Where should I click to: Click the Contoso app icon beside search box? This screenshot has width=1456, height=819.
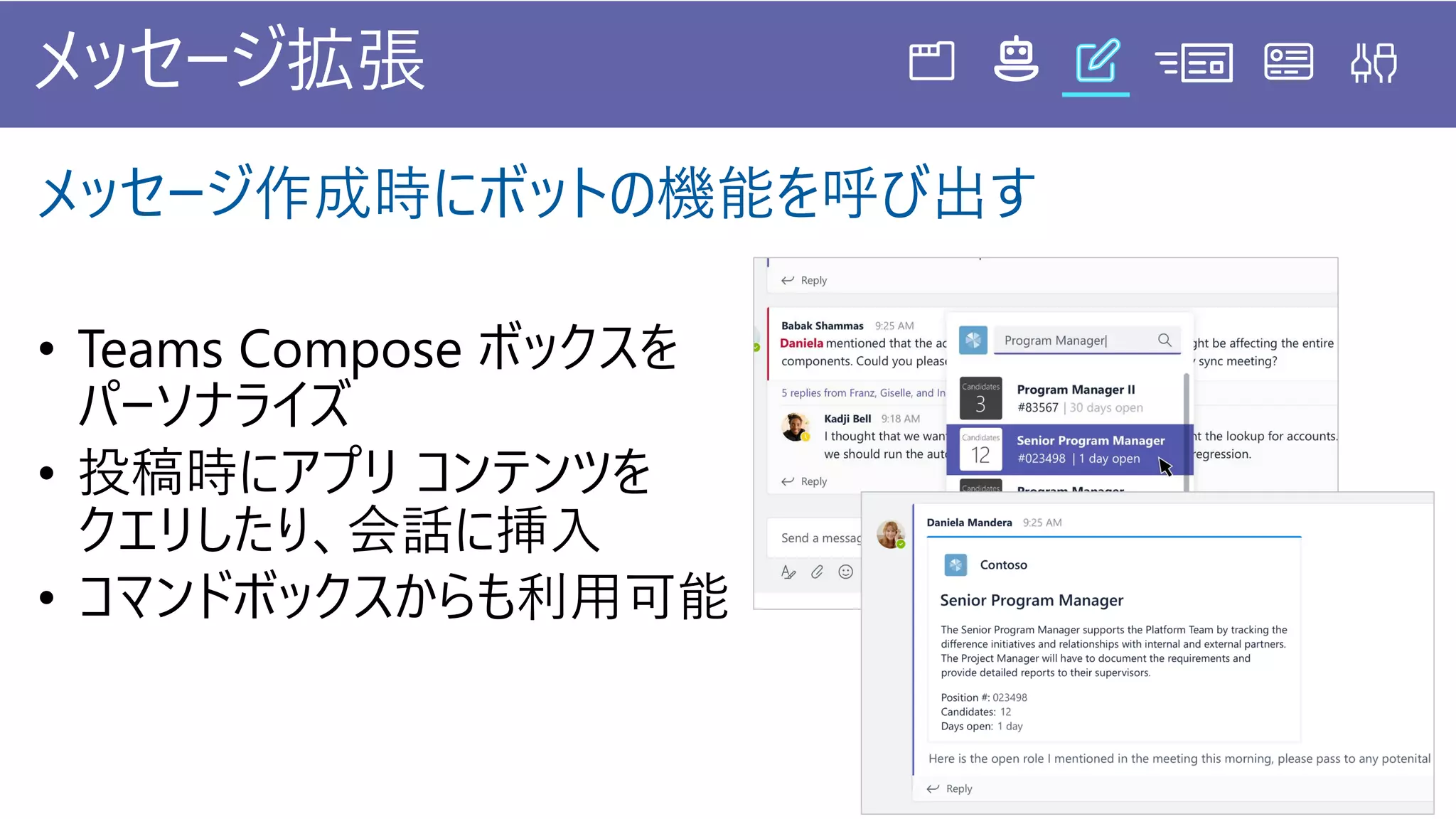(x=973, y=341)
